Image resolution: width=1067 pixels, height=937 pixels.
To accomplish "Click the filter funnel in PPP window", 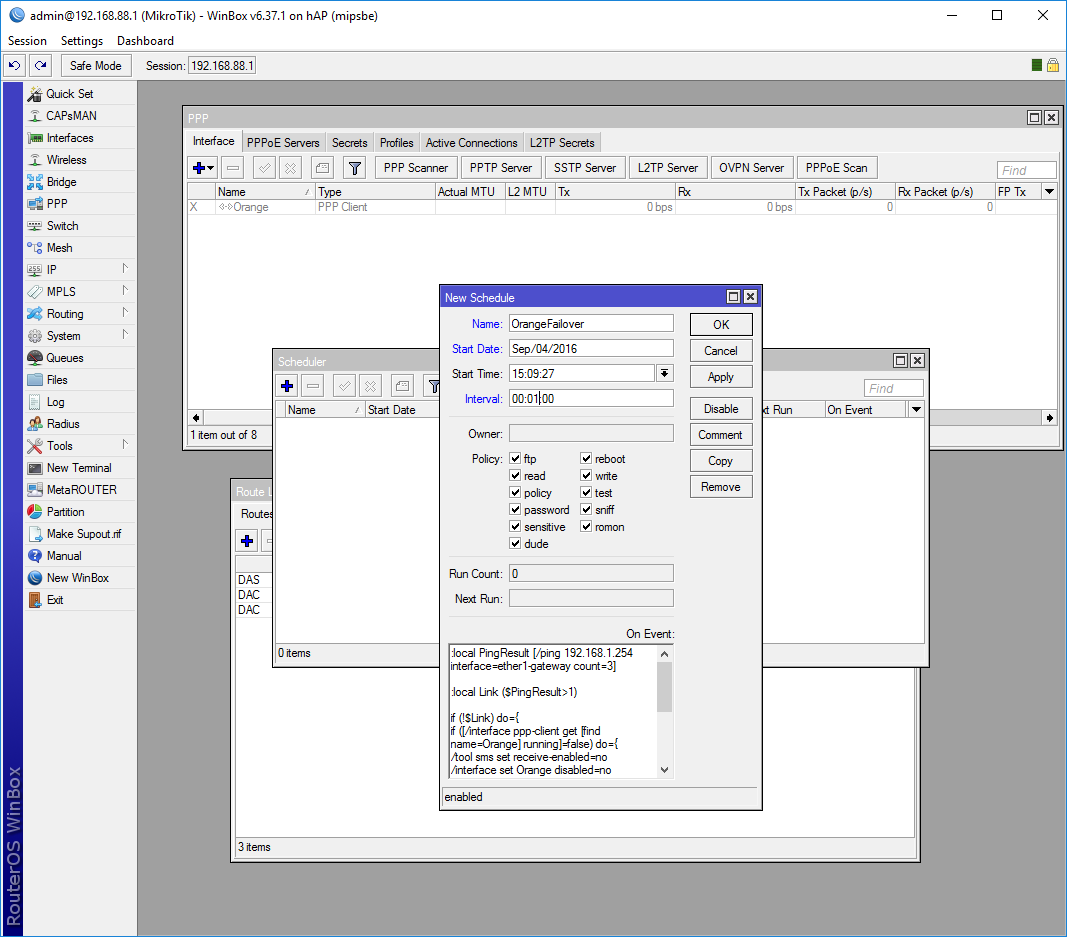I will point(355,167).
